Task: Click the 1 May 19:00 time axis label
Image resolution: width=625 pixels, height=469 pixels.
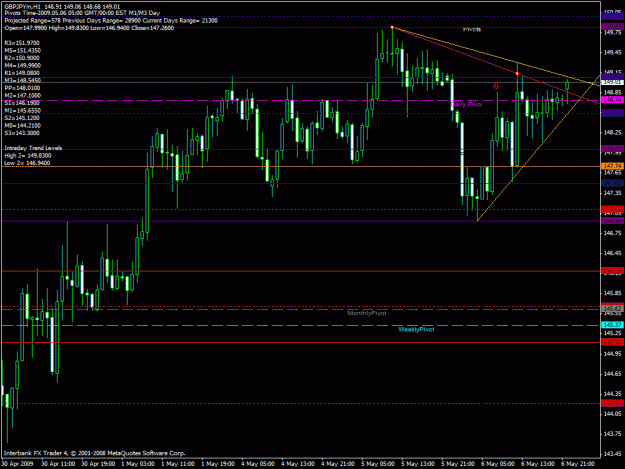Action: click(218, 464)
